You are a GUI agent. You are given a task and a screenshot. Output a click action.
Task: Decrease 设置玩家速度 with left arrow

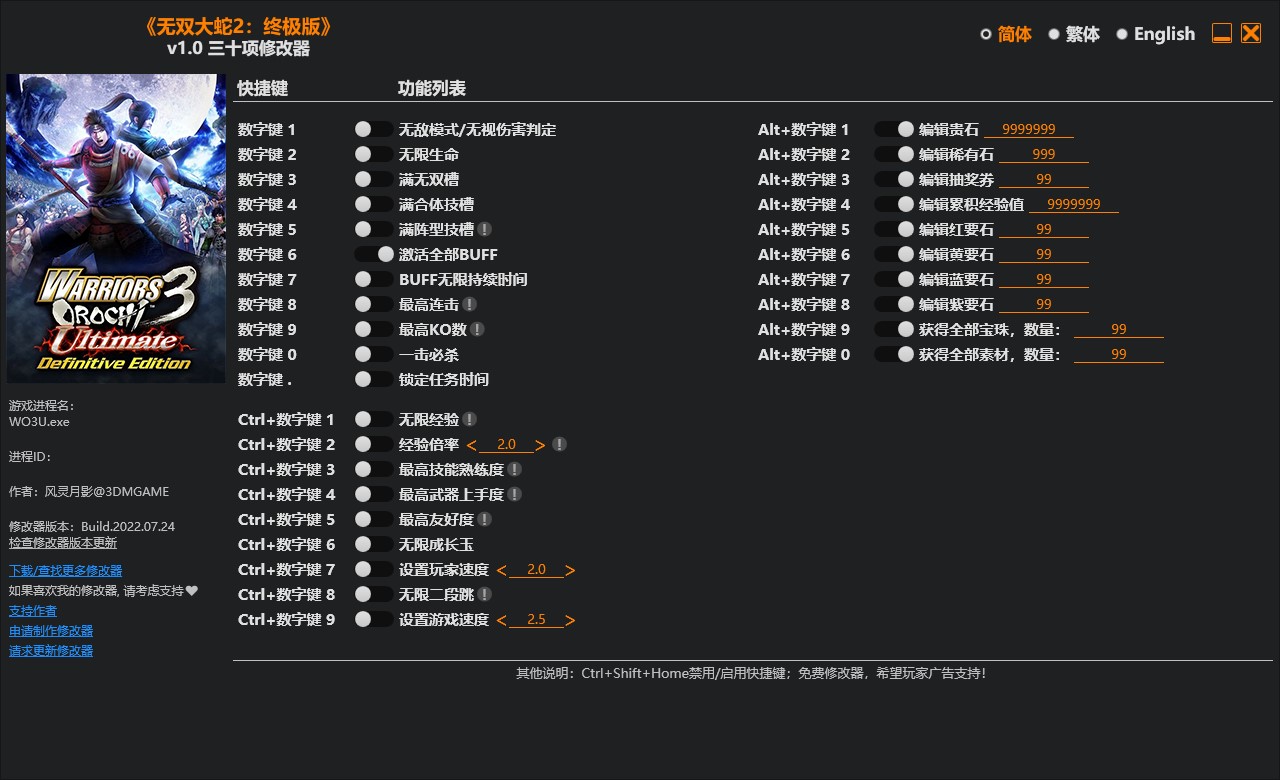(x=502, y=570)
